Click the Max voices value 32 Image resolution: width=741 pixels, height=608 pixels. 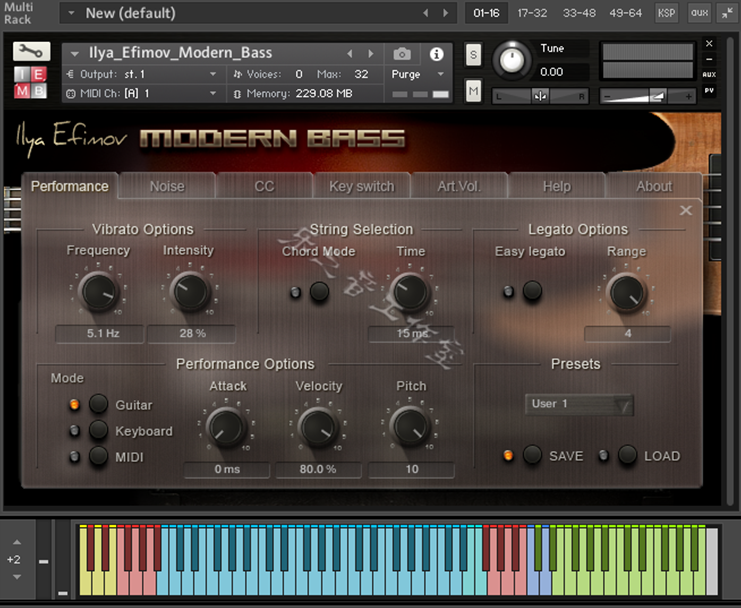coord(362,74)
